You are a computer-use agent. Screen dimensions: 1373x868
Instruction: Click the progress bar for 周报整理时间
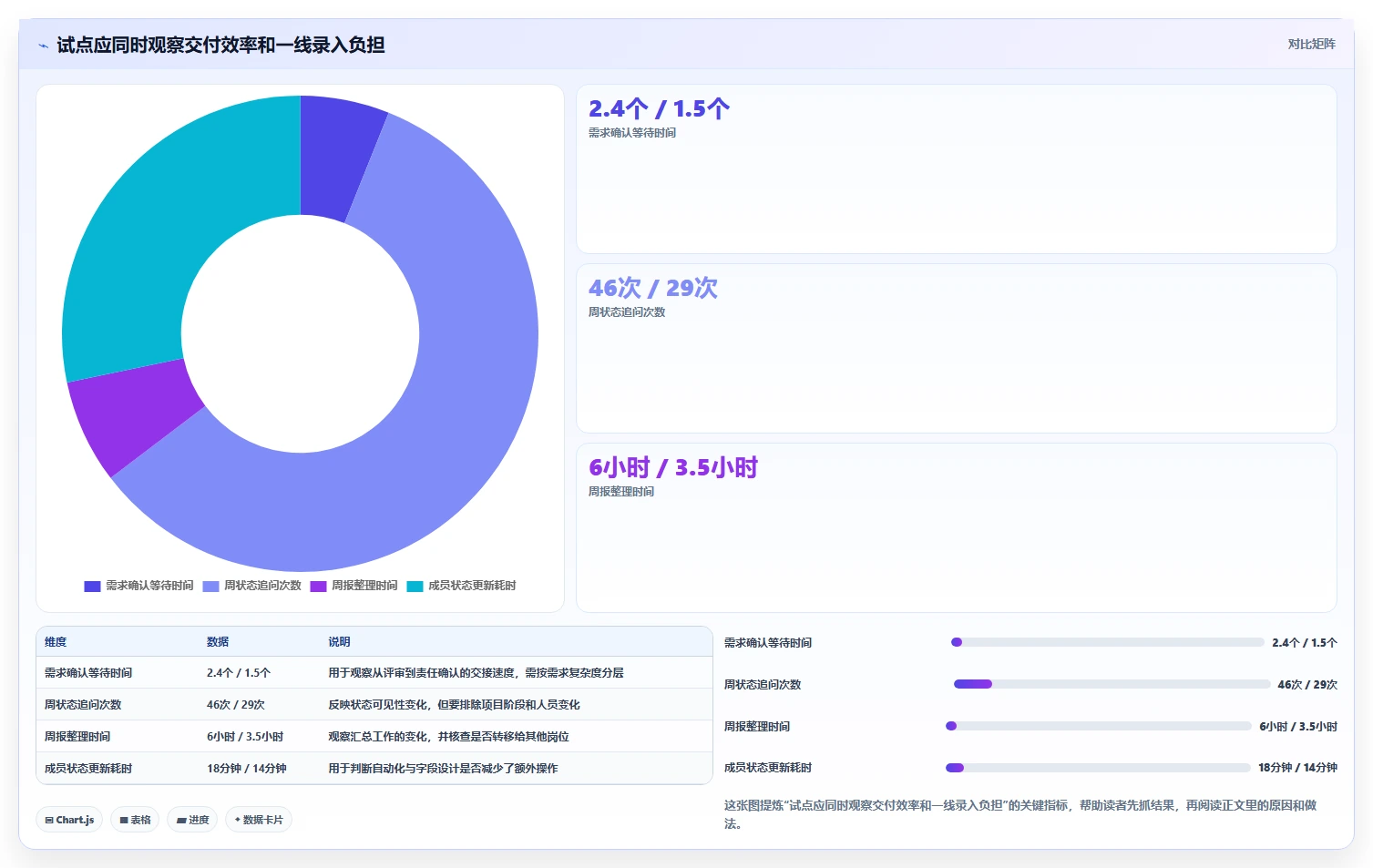point(1099,726)
